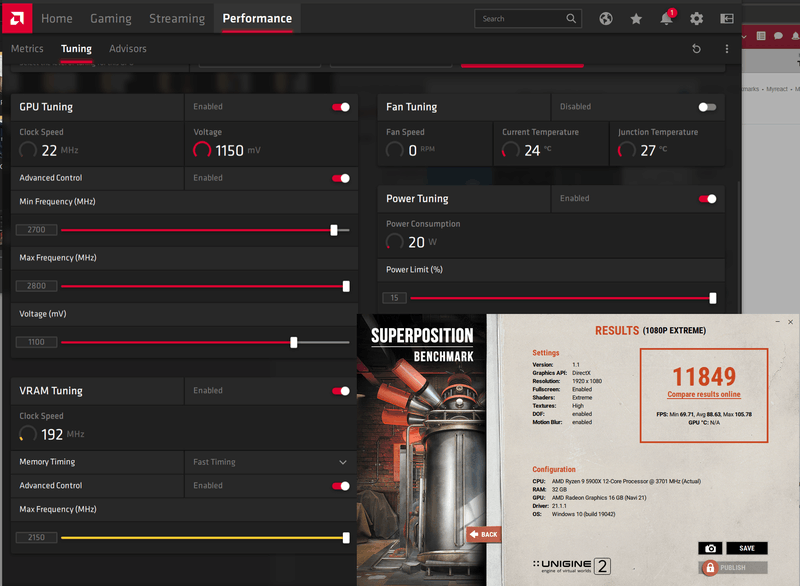Click the chat bubble icon in background window
Viewport: 800px width, 586px height.
click(x=778, y=36)
